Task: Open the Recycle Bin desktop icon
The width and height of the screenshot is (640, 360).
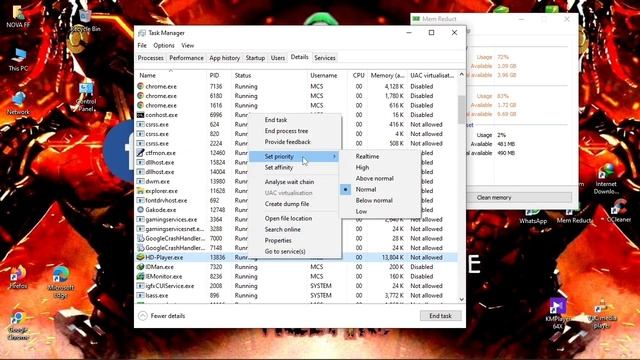Action: tap(84, 20)
